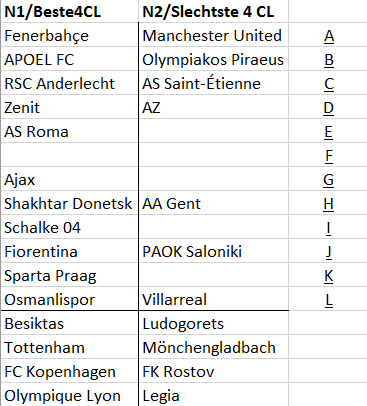Select the Olympiakos Piraeus cell
Image resolution: width=367 pixels, height=406 pixels.
[x=213, y=59]
